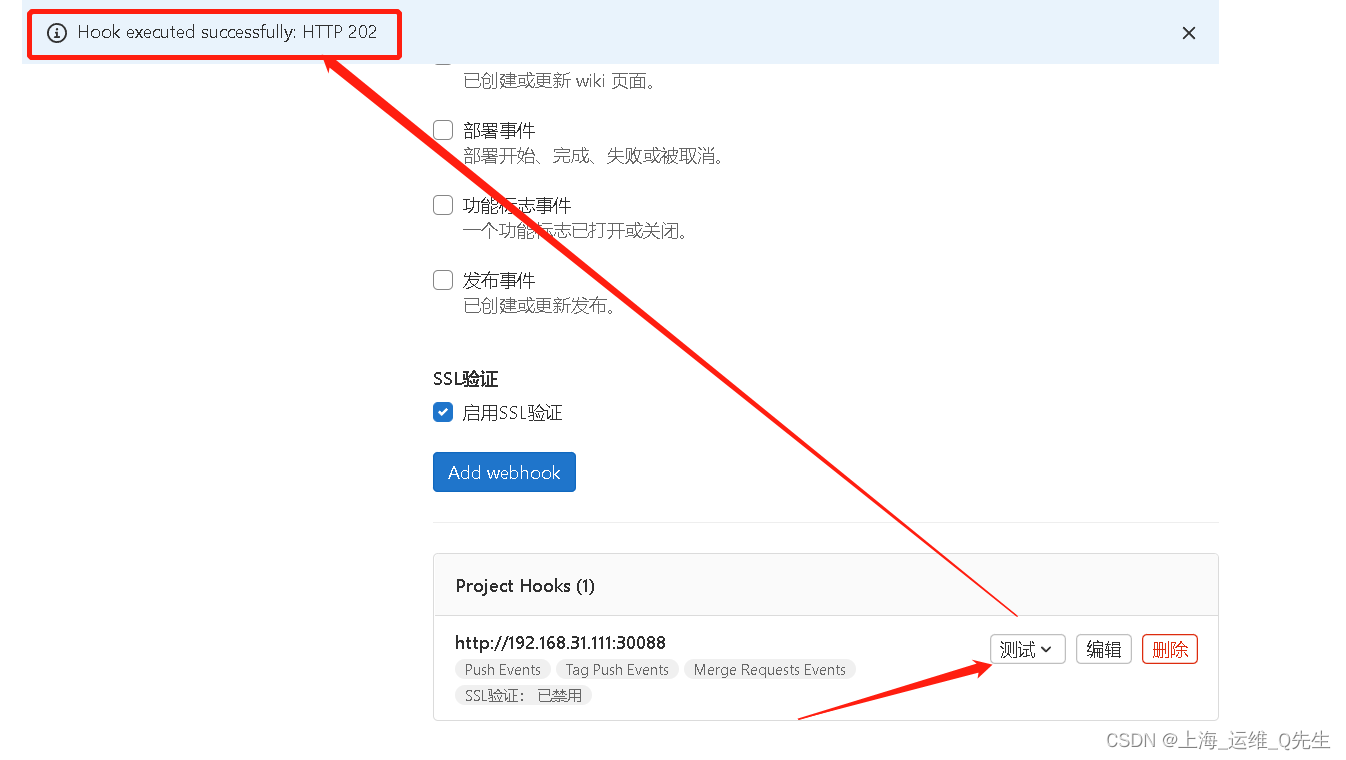Click the 一个功能标志已打开或关闭 description
Viewport: 1346px width, 760px height.
[576, 231]
